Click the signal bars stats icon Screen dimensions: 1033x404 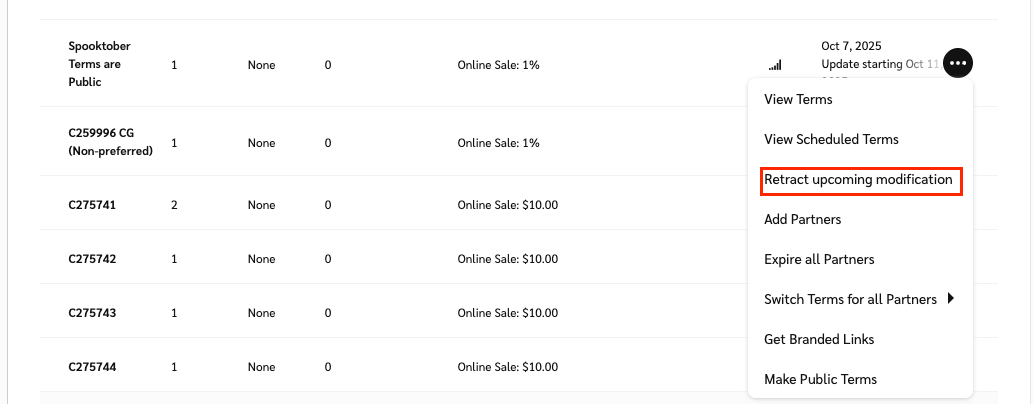(x=775, y=66)
